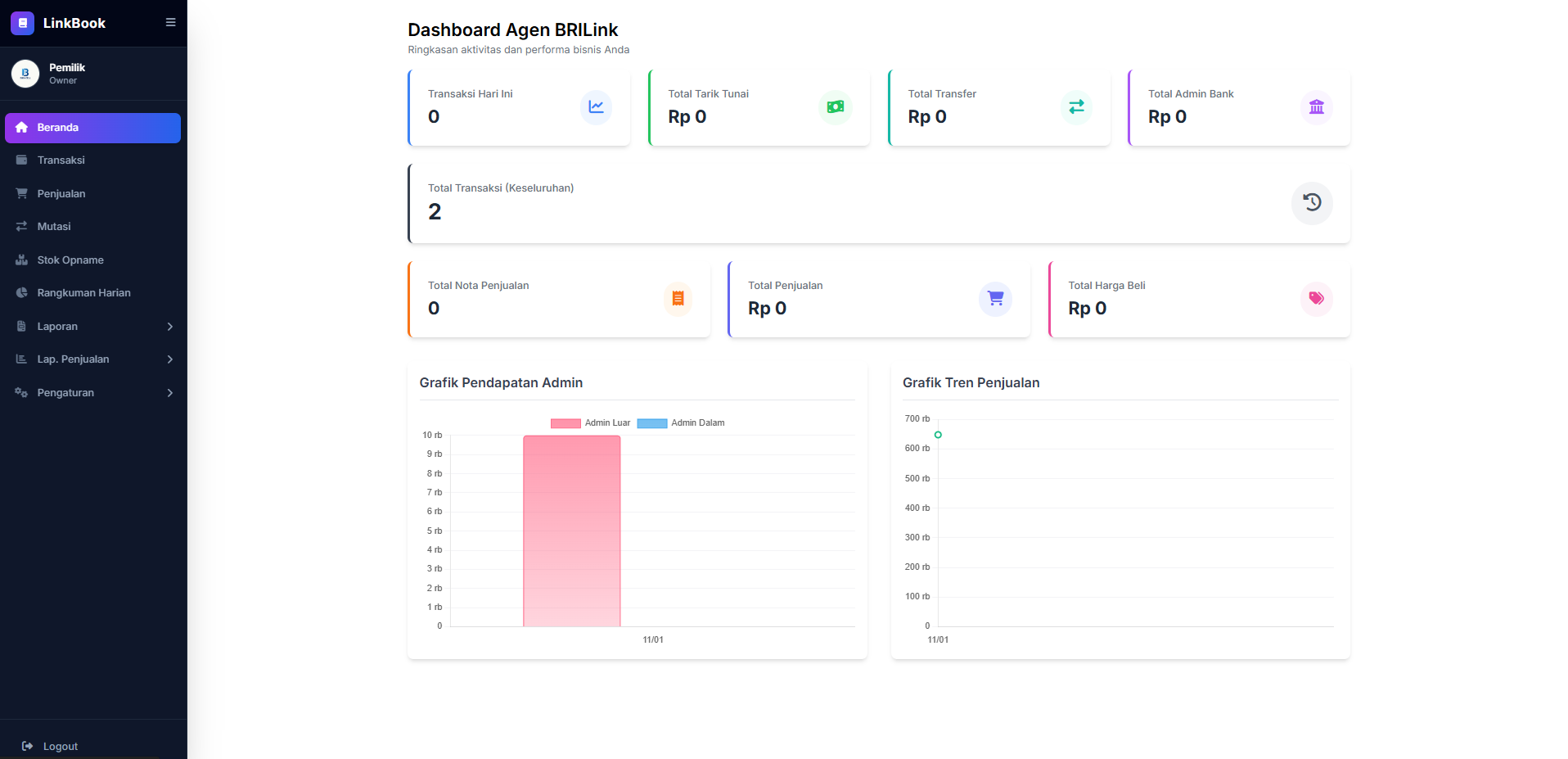Viewport: 1568px width, 759px height.
Task: Click the Total Admin Bank building icon
Action: click(x=1316, y=107)
